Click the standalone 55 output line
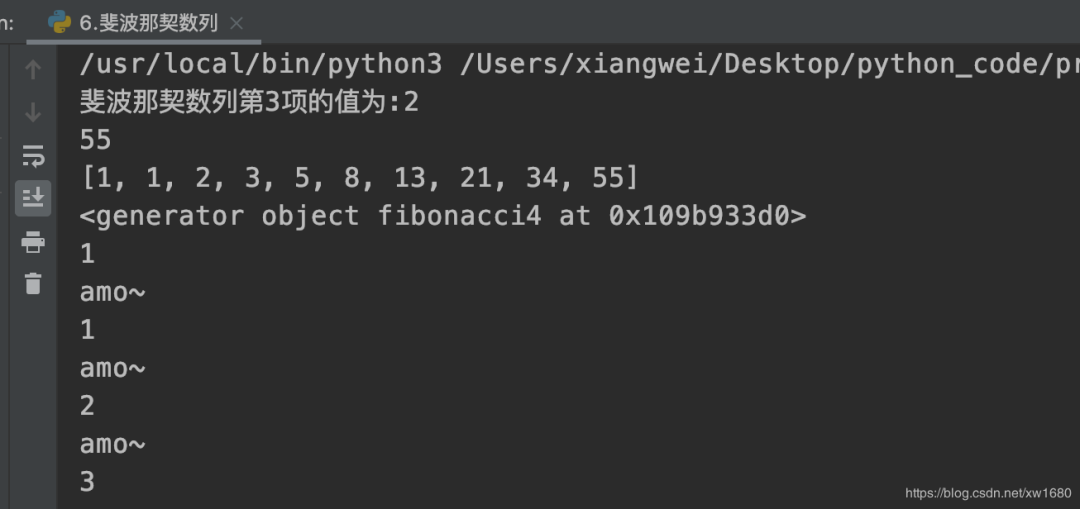 (x=95, y=140)
